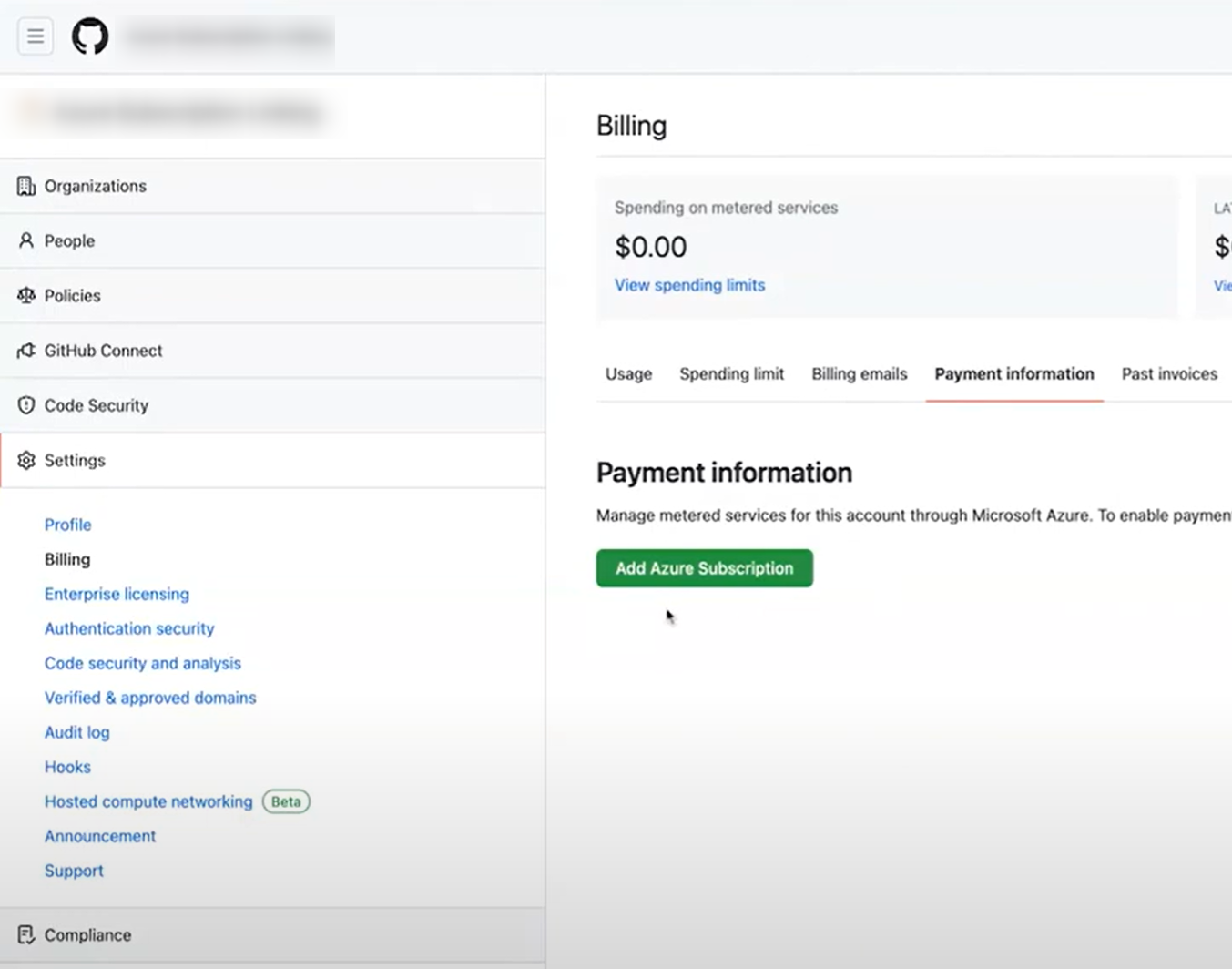
Task: Open the hamburger navigation menu
Action: (x=35, y=36)
